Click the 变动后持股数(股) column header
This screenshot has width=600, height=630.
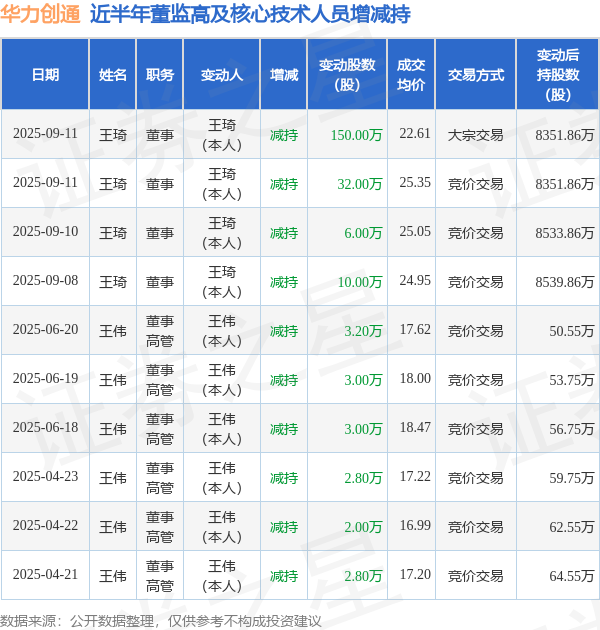[x=557, y=75]
